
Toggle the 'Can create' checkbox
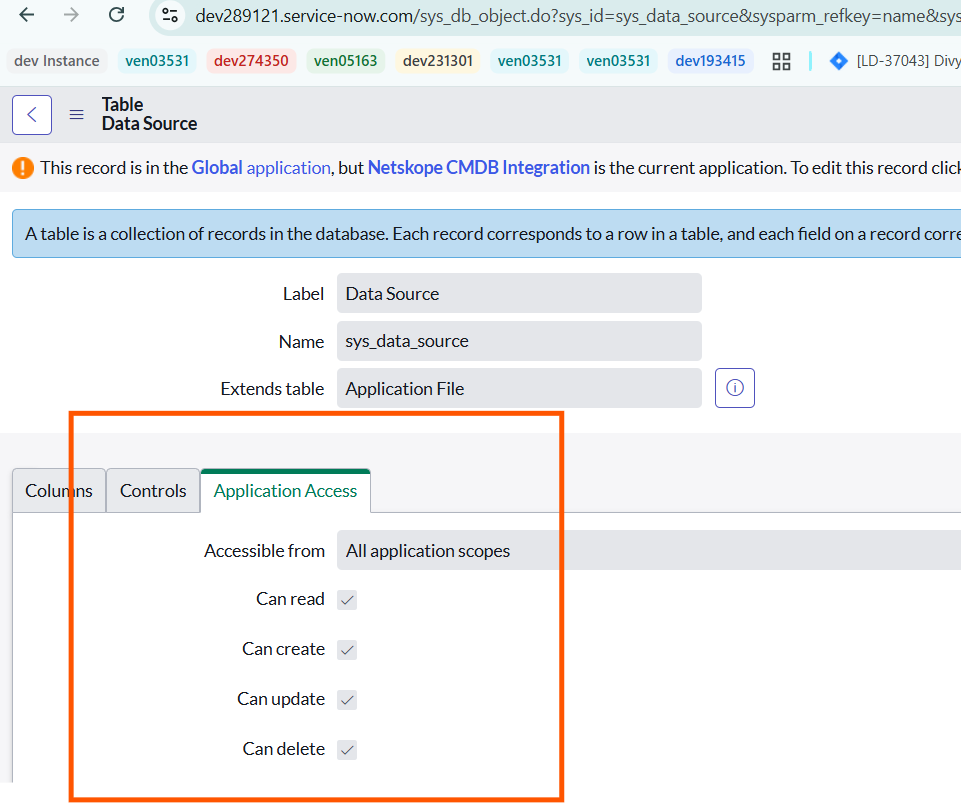pos(347,650)
